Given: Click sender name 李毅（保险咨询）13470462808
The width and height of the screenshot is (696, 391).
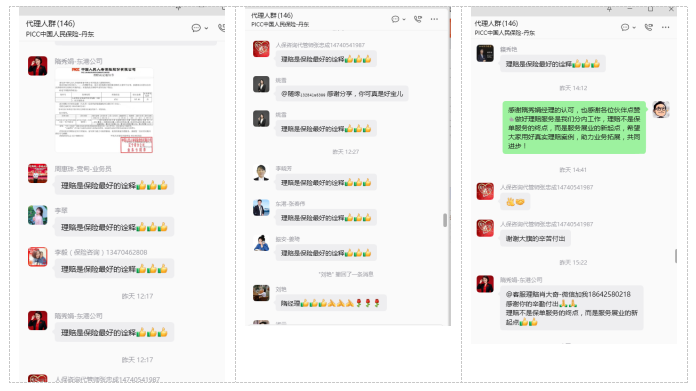Looking at the screenshot, I should pos(101,252).
